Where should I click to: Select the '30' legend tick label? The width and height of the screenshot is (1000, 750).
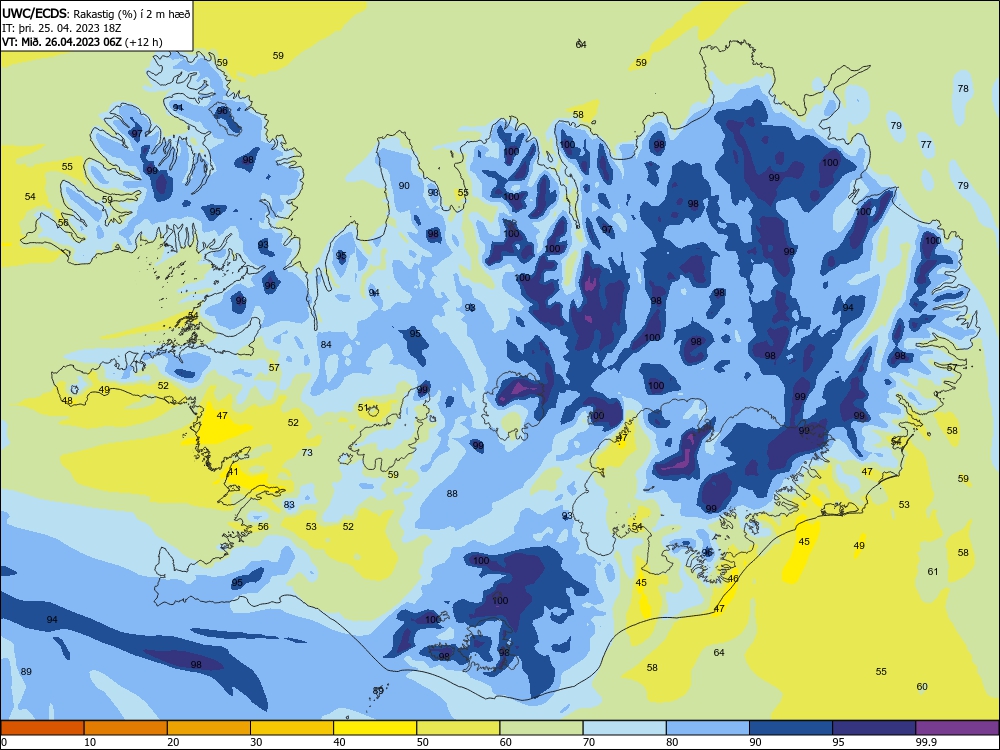pos(256,742)
